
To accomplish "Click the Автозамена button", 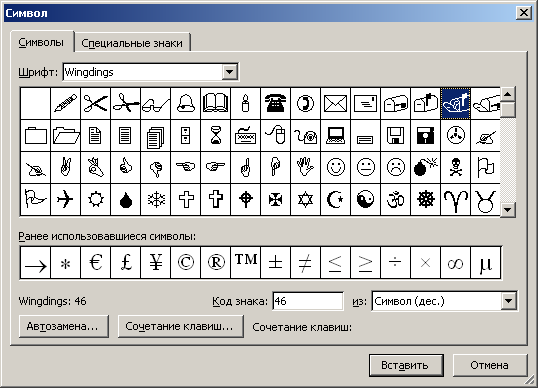I will tap(64, 326).
